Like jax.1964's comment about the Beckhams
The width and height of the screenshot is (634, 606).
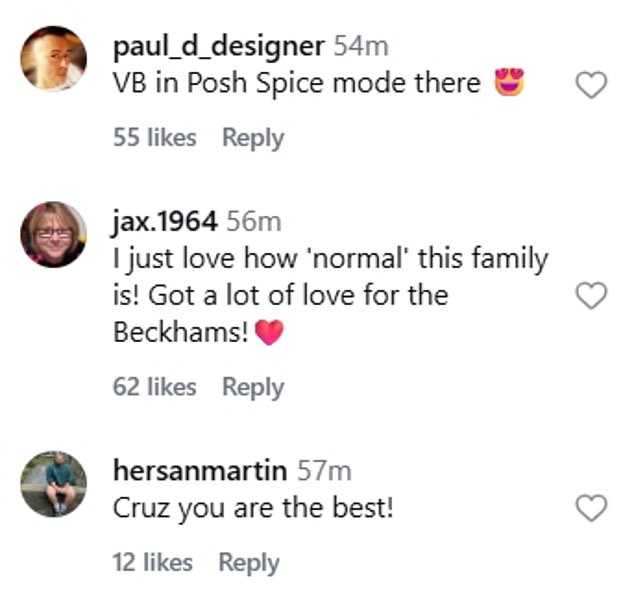[592, 296]
